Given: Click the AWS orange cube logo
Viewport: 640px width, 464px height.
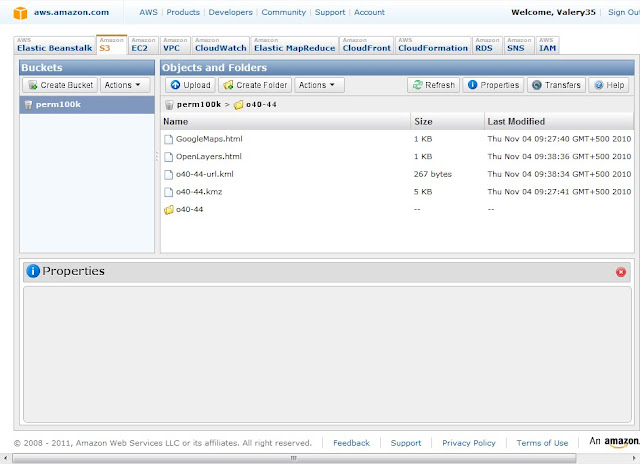Looking at the screenshot, I should tap(20, 13).
